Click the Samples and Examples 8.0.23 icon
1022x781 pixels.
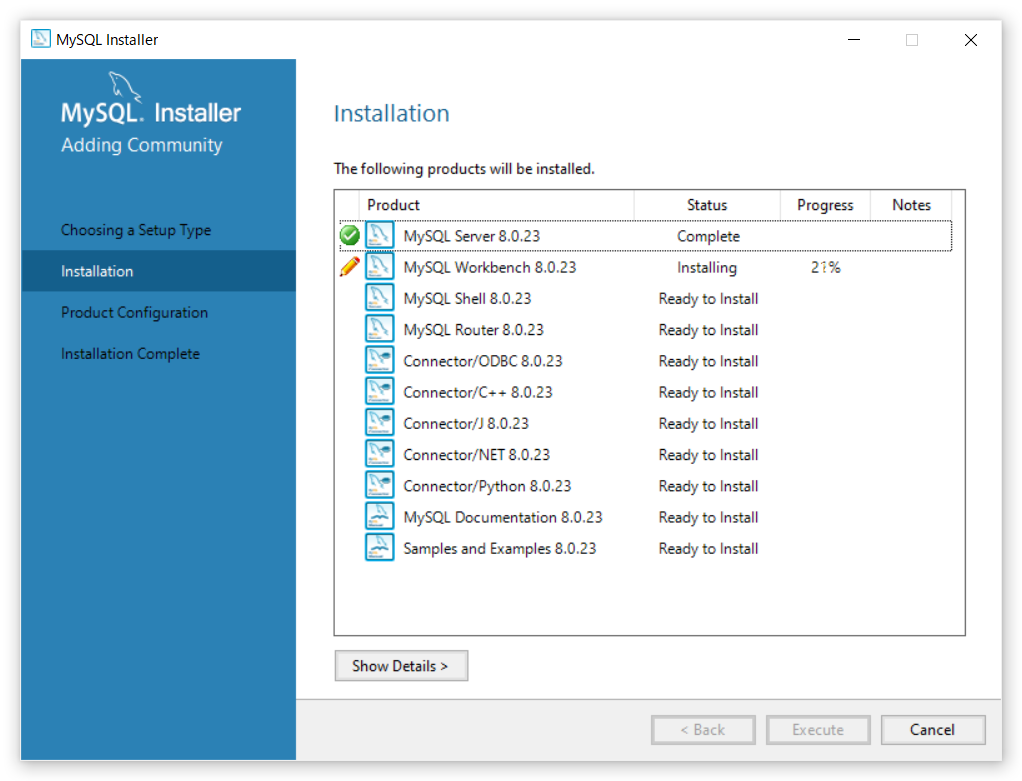pyautogui.click(x=379, y=548)
